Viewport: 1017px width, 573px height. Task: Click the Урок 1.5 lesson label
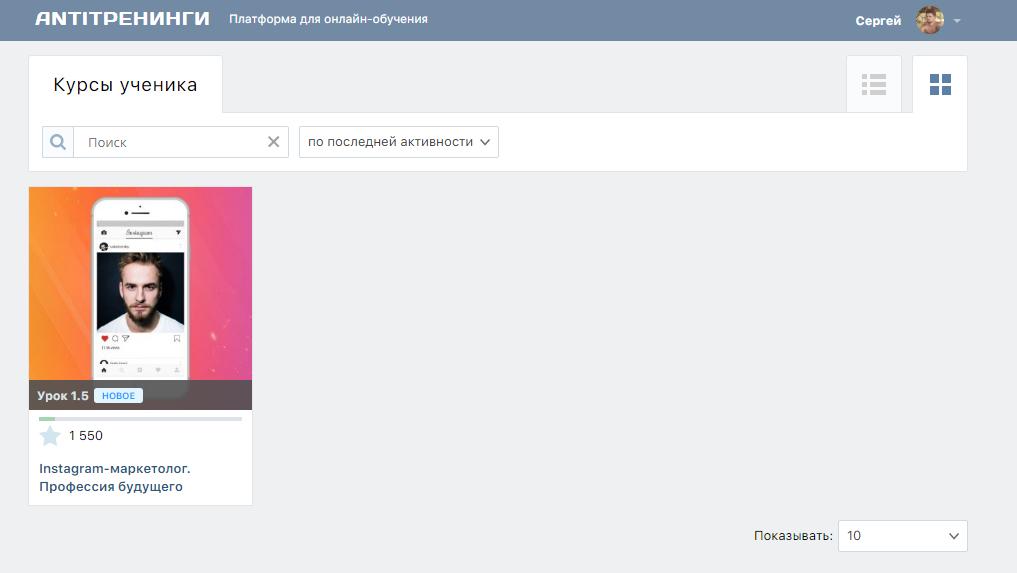63,396
